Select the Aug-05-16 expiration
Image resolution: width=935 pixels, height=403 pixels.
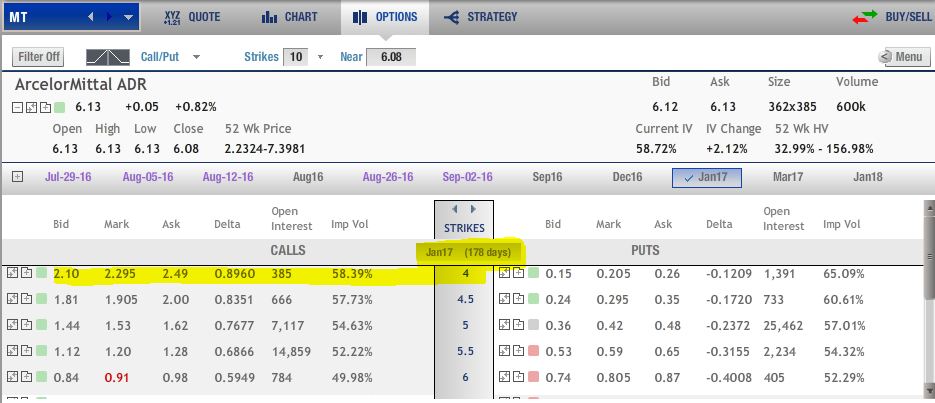pos(148,177)
